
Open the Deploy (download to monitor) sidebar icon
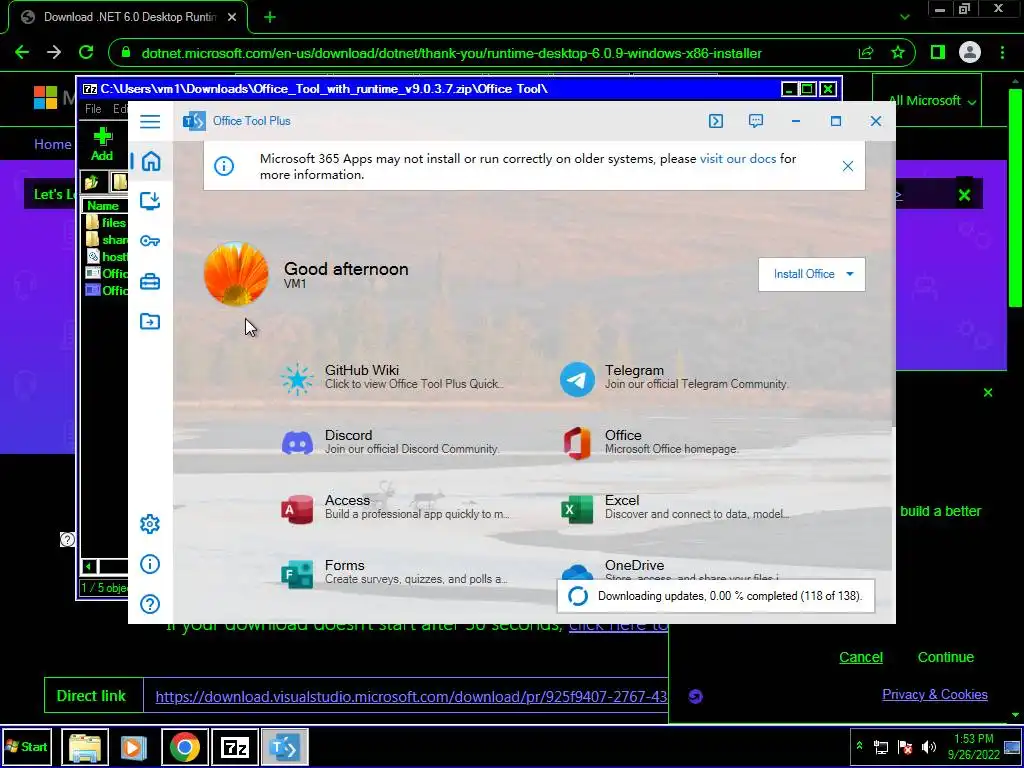150,200
